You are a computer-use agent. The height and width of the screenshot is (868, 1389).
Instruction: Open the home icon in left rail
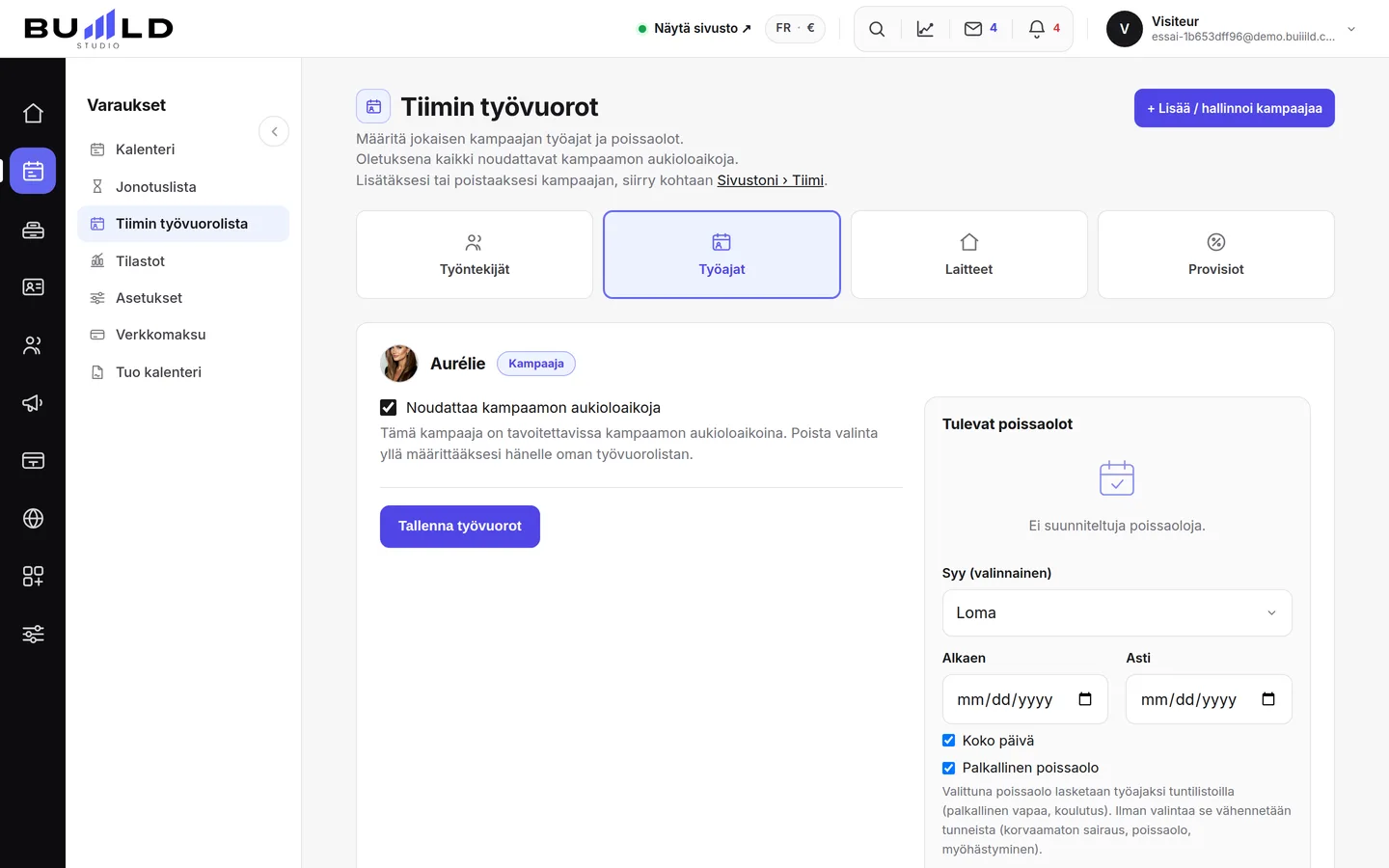coord(33,113)
